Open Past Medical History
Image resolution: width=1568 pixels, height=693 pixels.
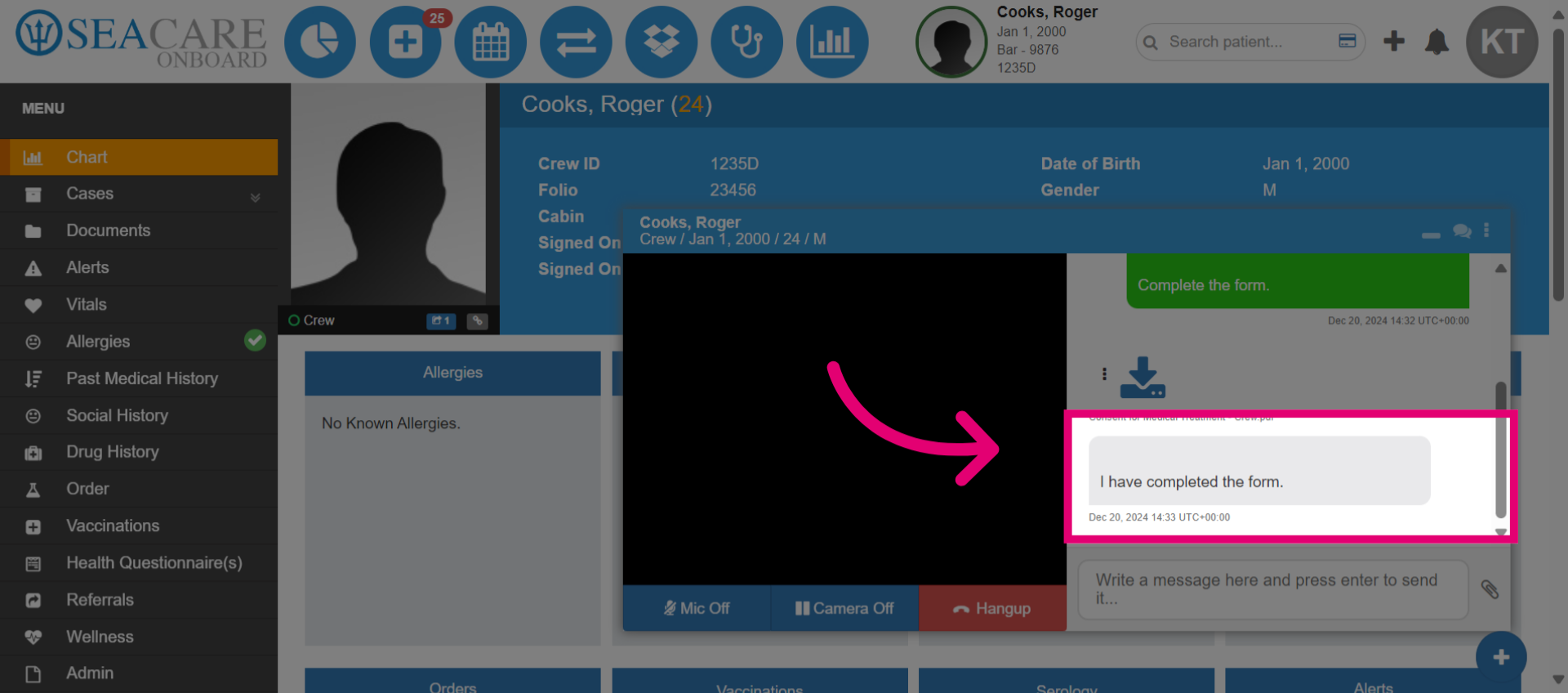139,378
